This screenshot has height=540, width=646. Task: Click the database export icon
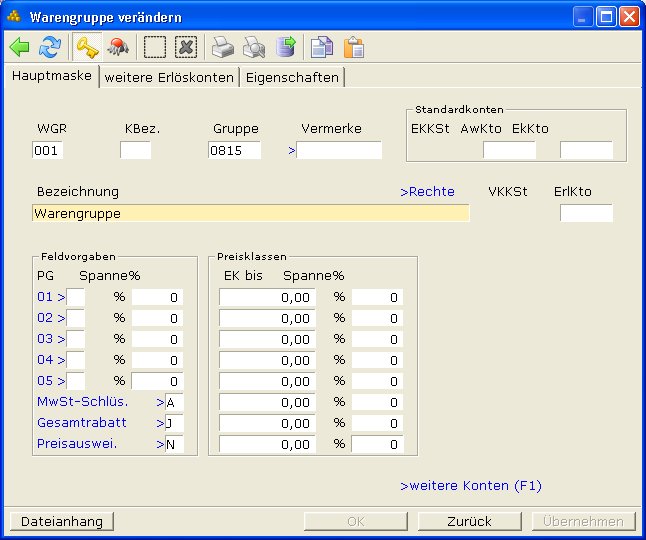pyautogui.click(x=286, y=47)
